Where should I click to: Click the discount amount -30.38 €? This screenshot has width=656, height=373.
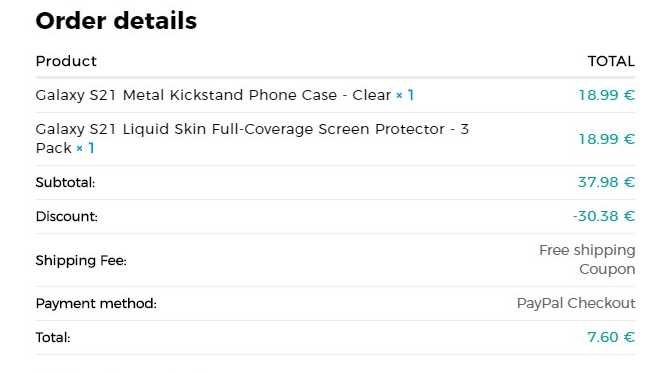point(604,216)
